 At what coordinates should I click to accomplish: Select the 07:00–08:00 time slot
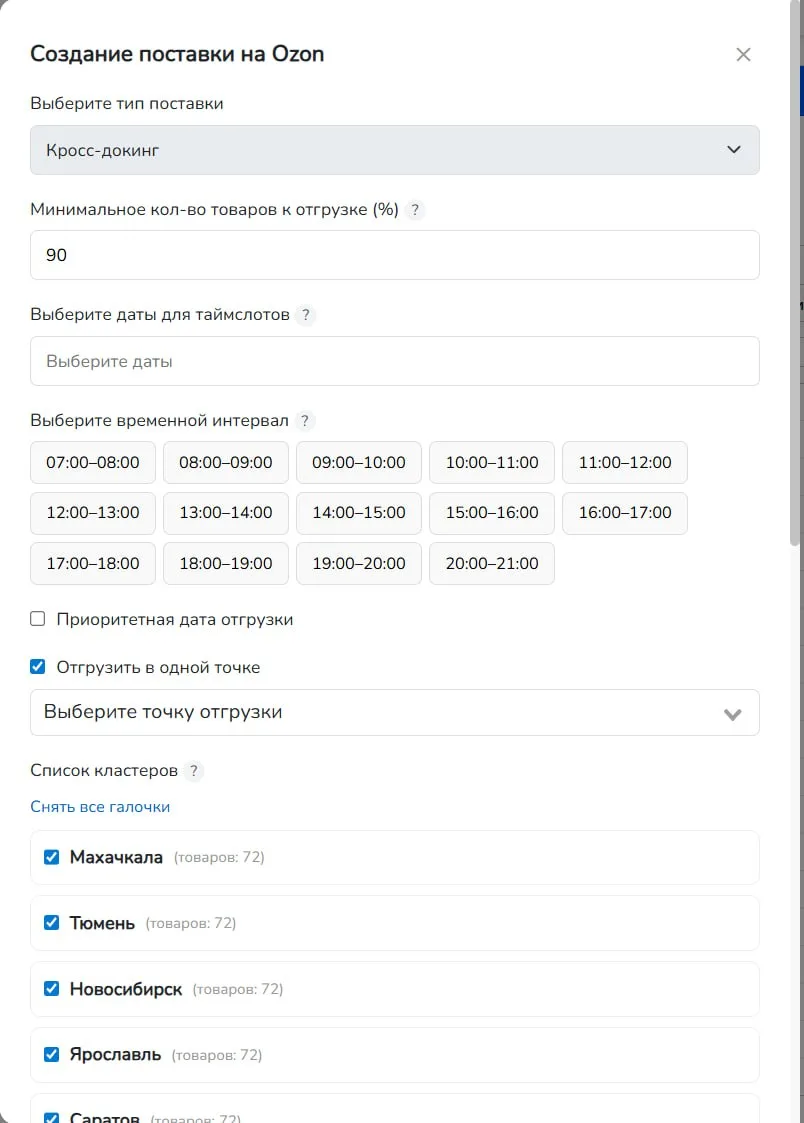coord(93,463)
